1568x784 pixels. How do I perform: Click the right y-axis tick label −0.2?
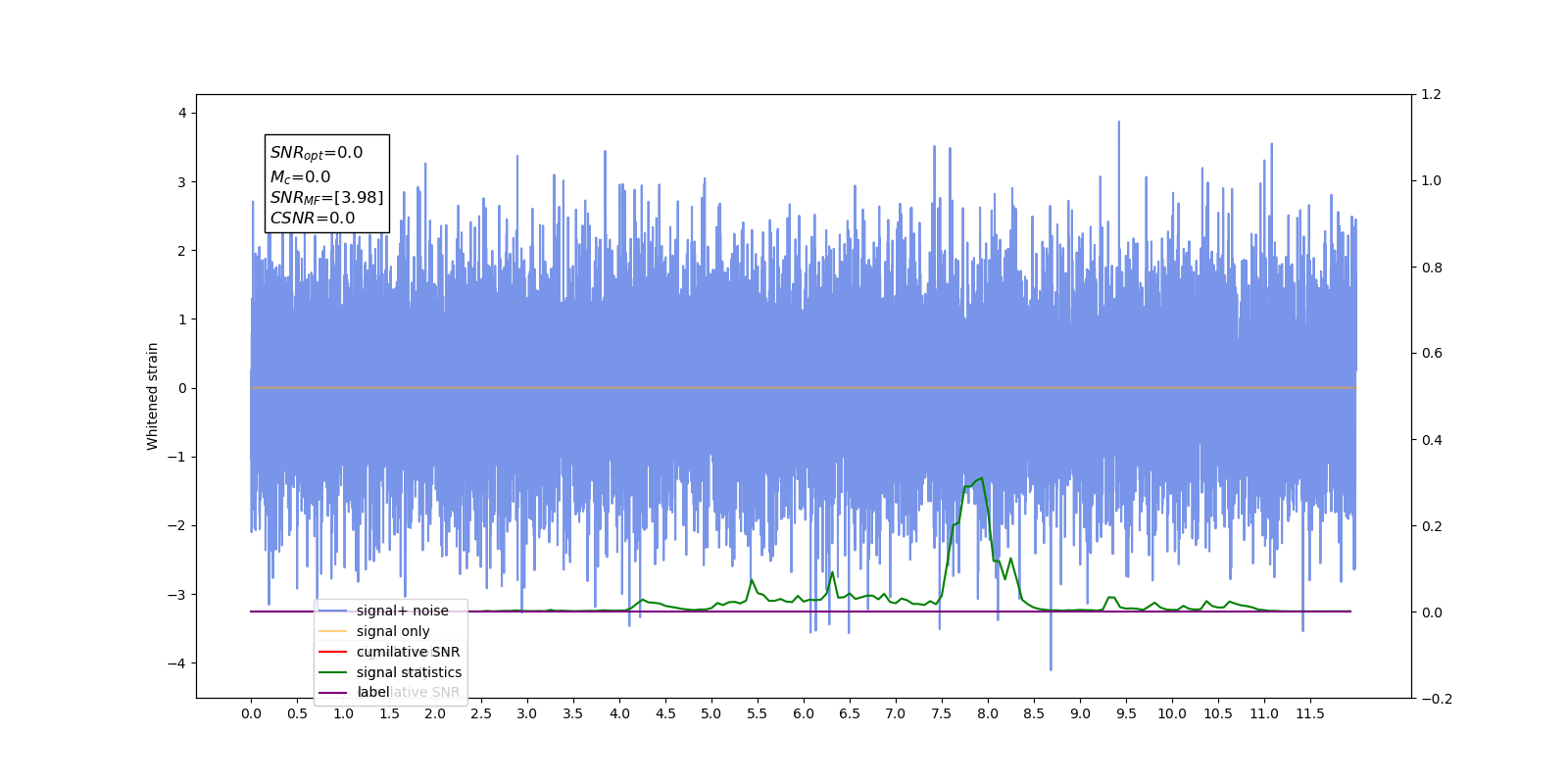[1437, 699]
